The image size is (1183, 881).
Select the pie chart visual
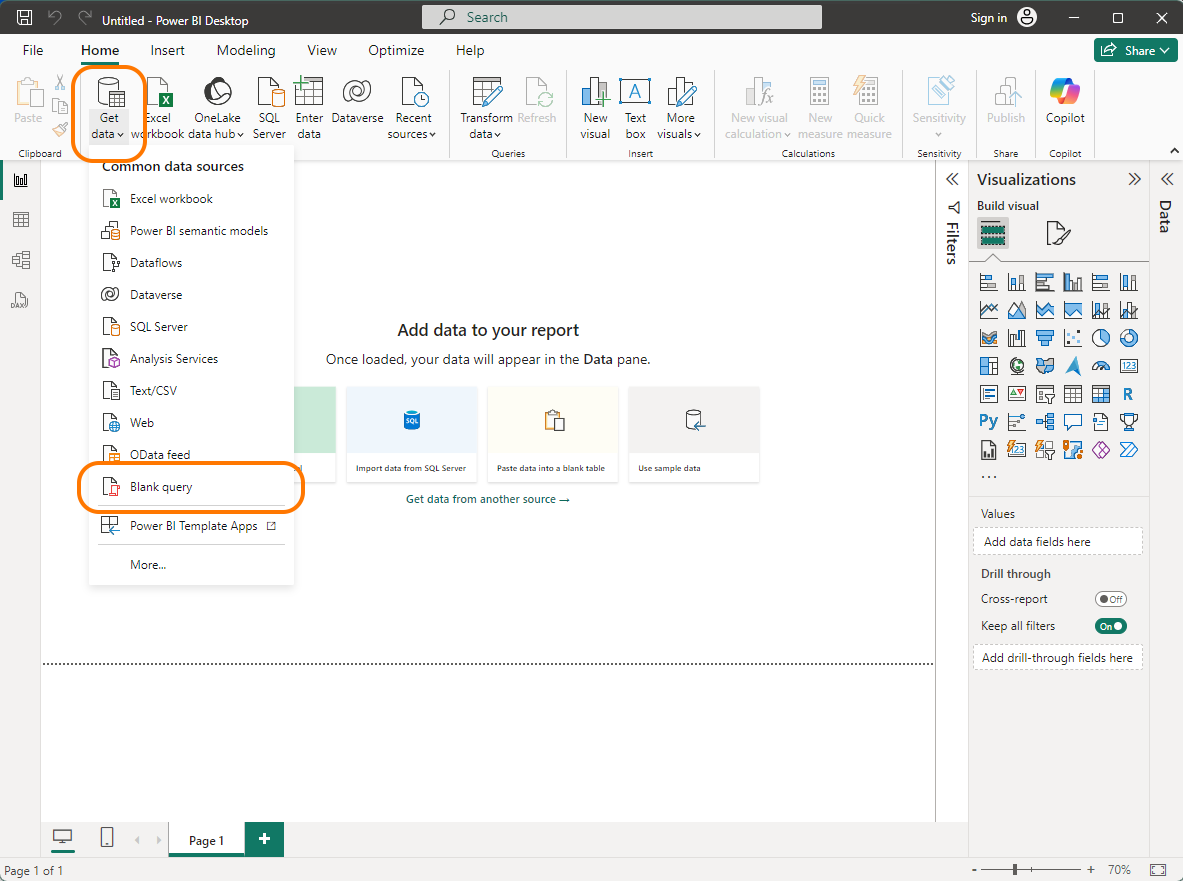pyautogui.click(x=1101, y=337)
